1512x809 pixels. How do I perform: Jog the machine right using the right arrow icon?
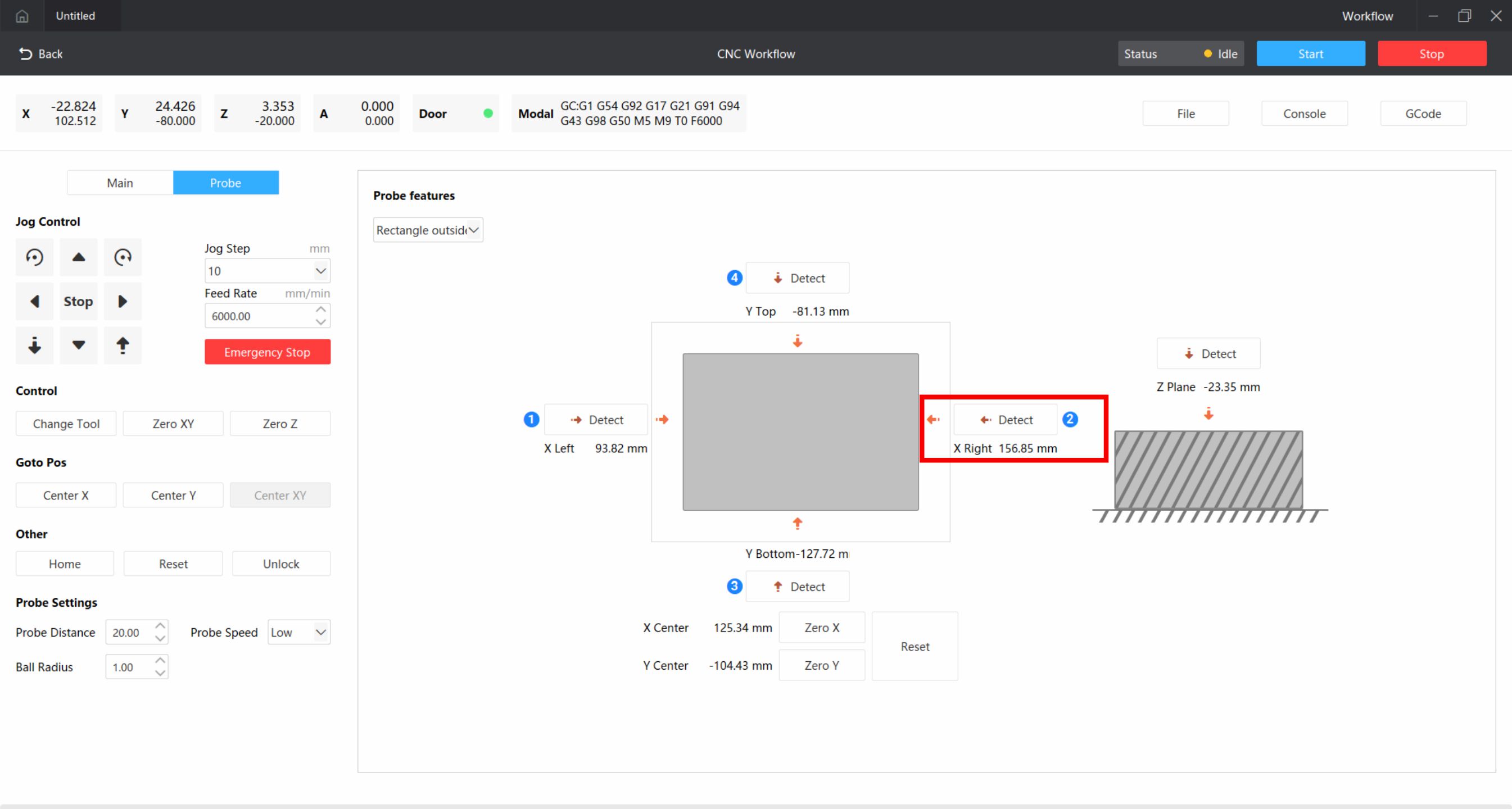point(123,301)
